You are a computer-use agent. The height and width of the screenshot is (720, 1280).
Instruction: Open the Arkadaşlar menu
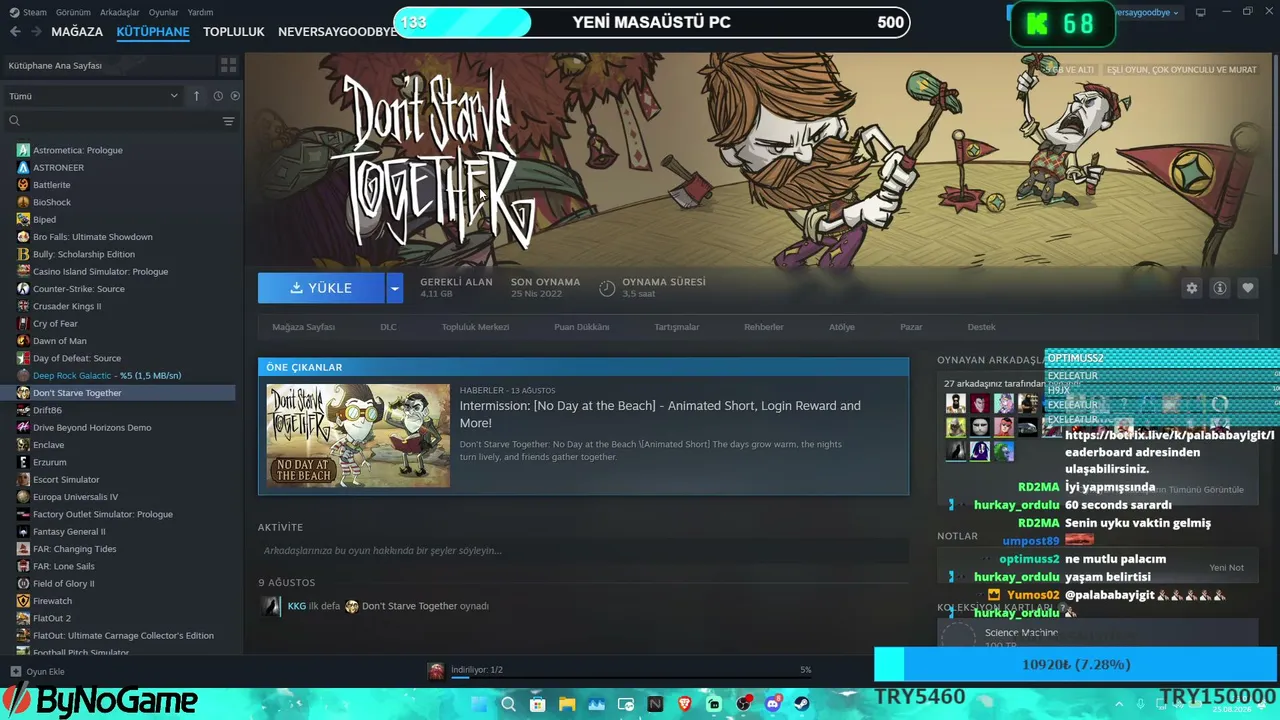120,12
